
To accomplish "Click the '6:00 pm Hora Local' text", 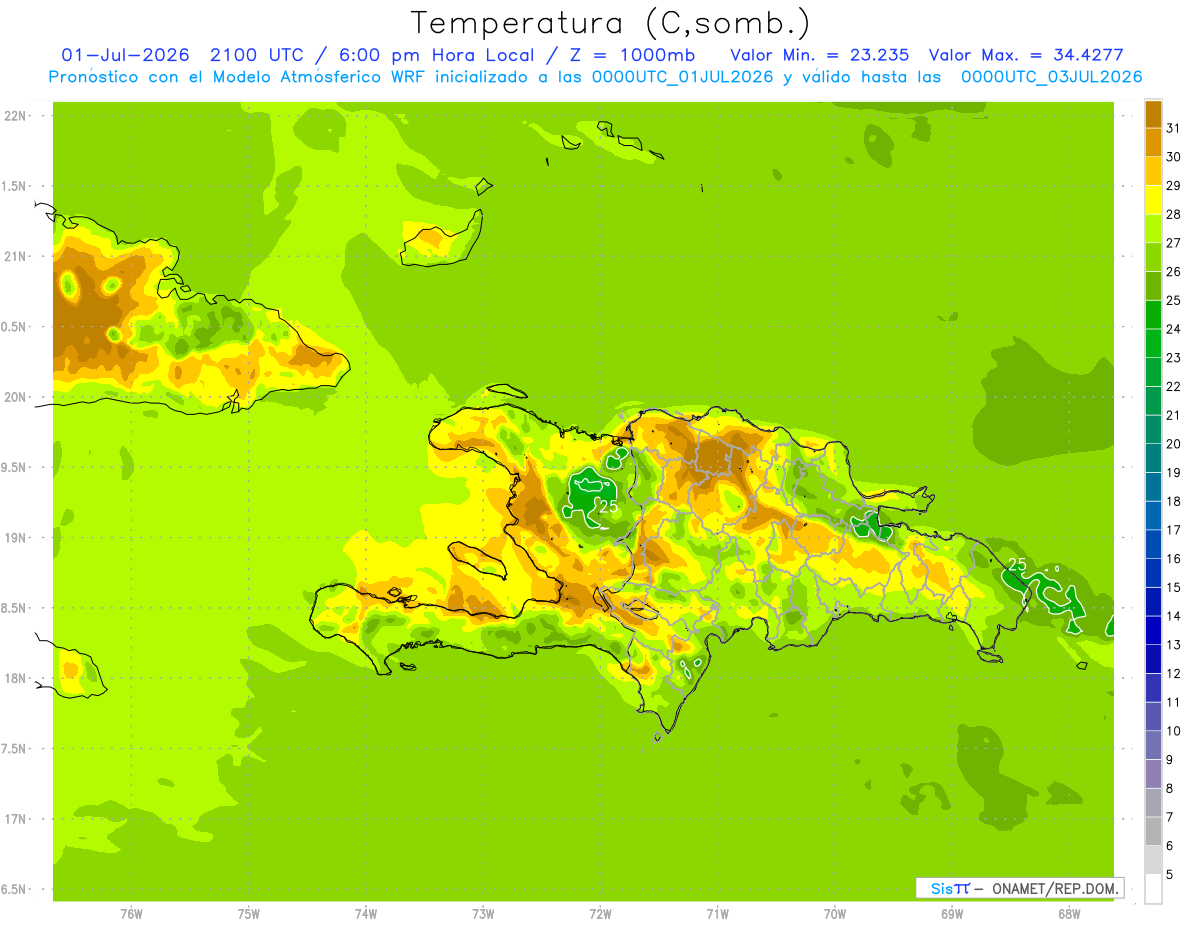I will [x=446, y=55].
